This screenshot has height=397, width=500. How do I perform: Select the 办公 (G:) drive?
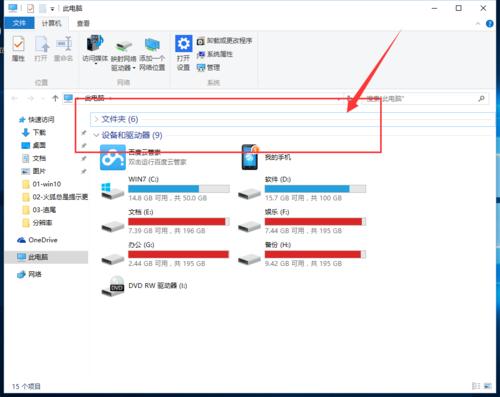(x=166, y=254)
